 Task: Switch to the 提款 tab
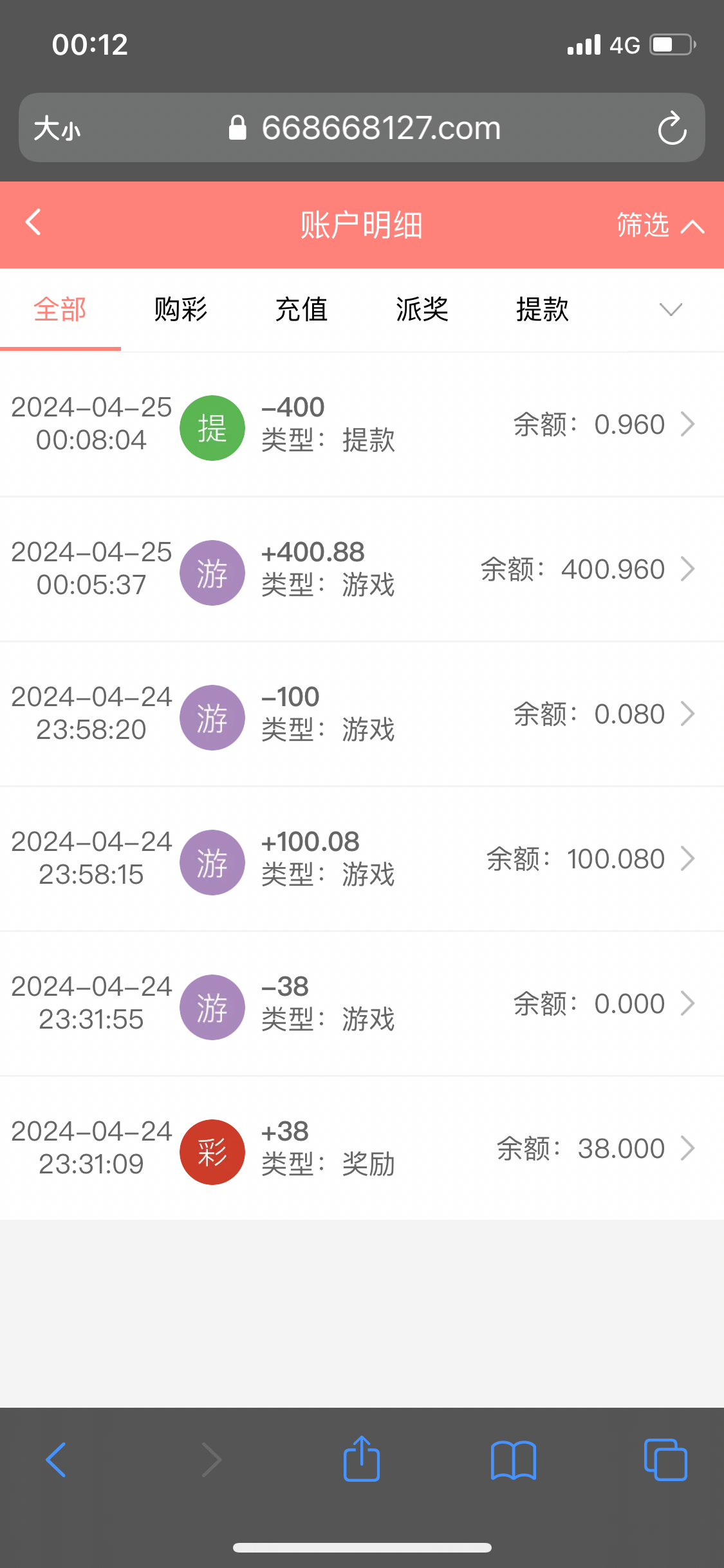point(543,310)
